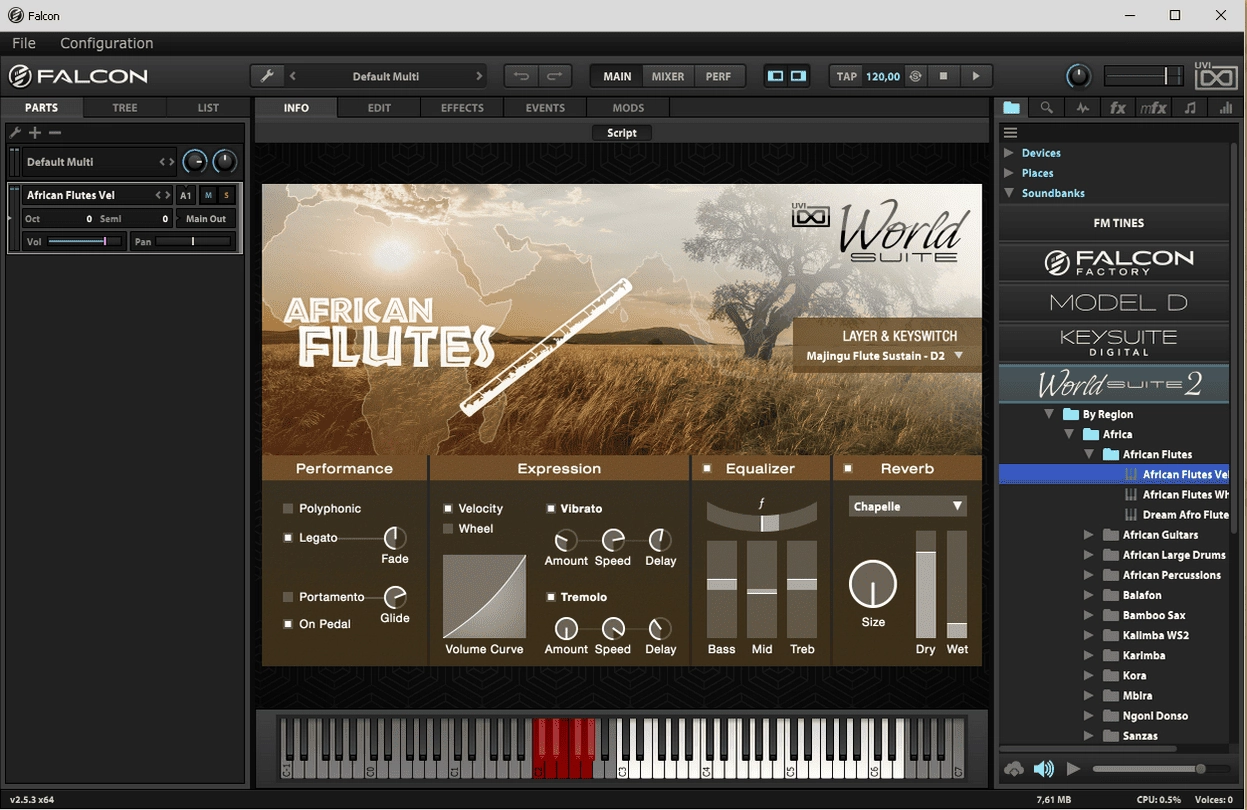Click the metronome icon next to tempo

(915, 76)
